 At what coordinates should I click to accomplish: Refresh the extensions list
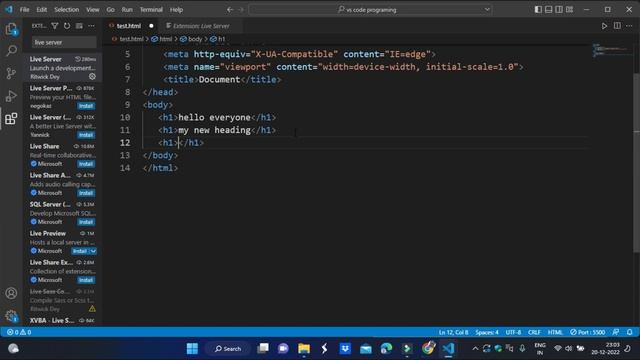(67, 26)
